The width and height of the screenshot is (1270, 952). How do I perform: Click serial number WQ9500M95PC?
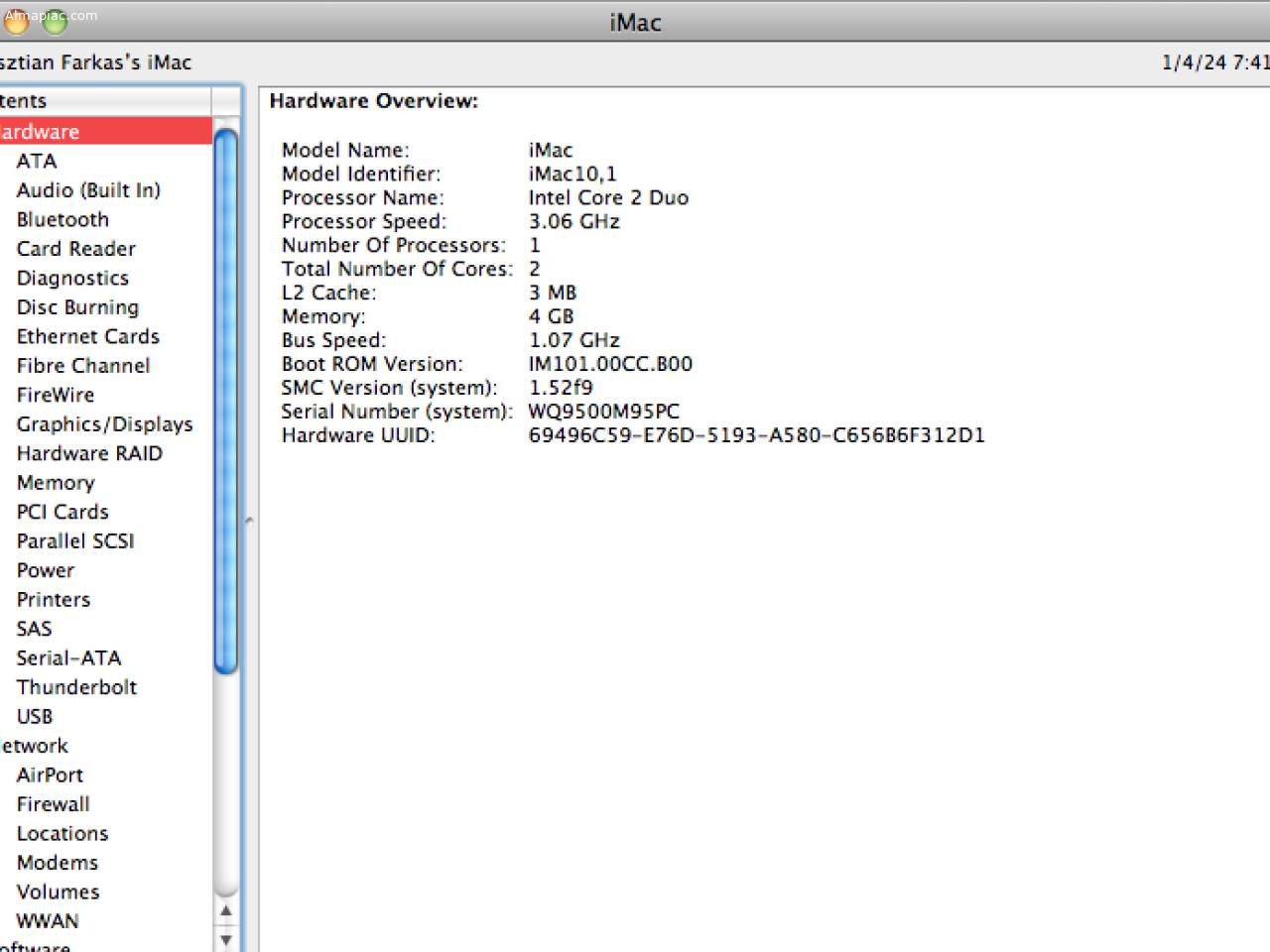604,413
